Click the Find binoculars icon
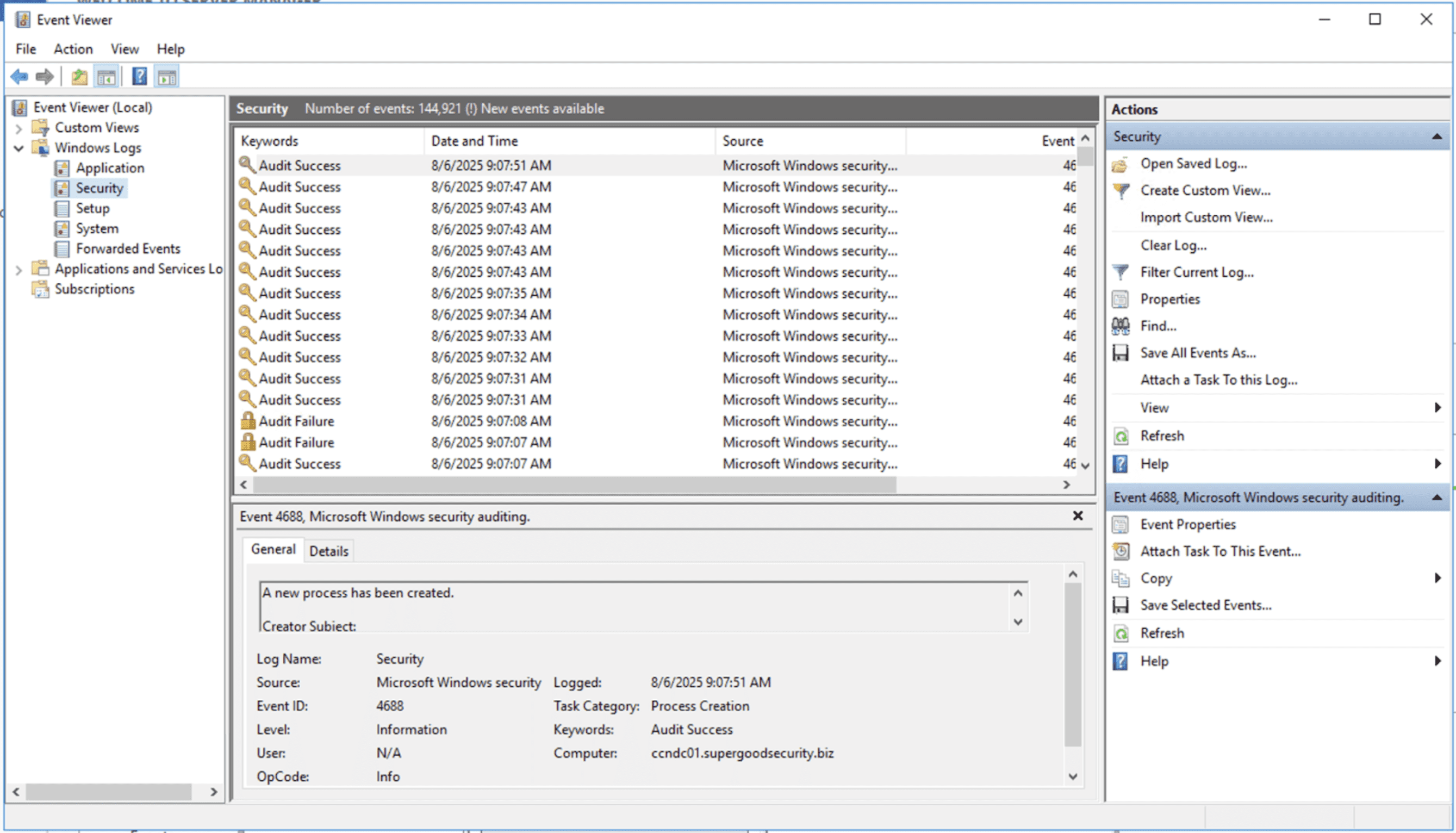 click(1121, 326)
